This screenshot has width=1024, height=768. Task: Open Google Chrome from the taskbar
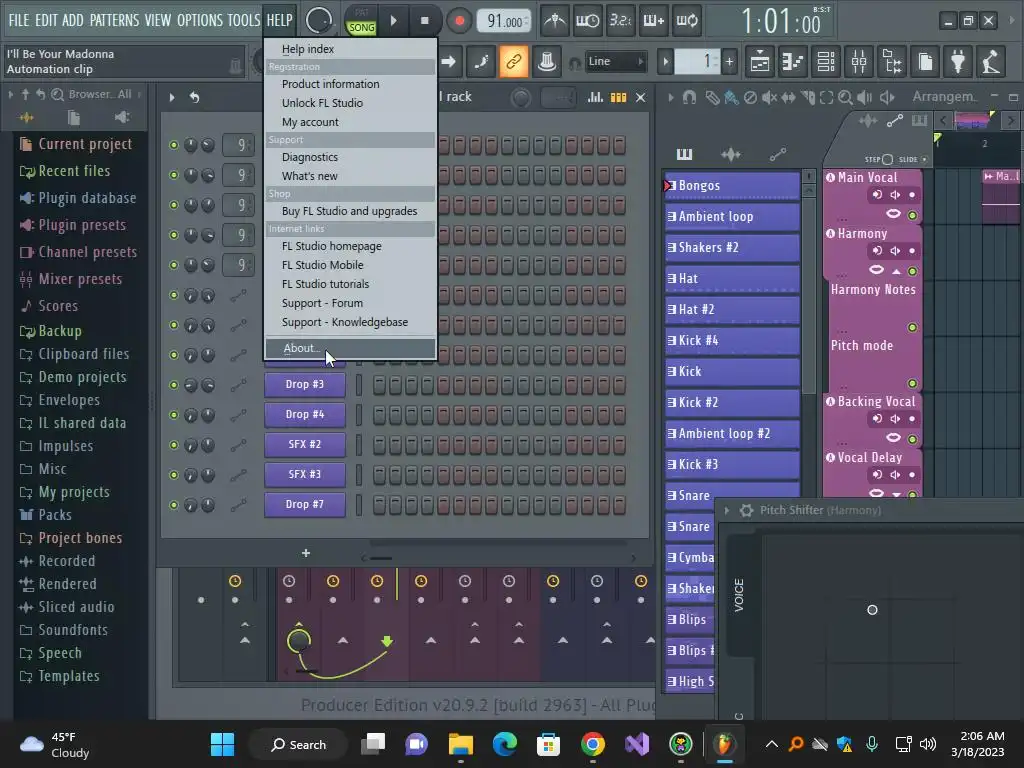point(592,744)
